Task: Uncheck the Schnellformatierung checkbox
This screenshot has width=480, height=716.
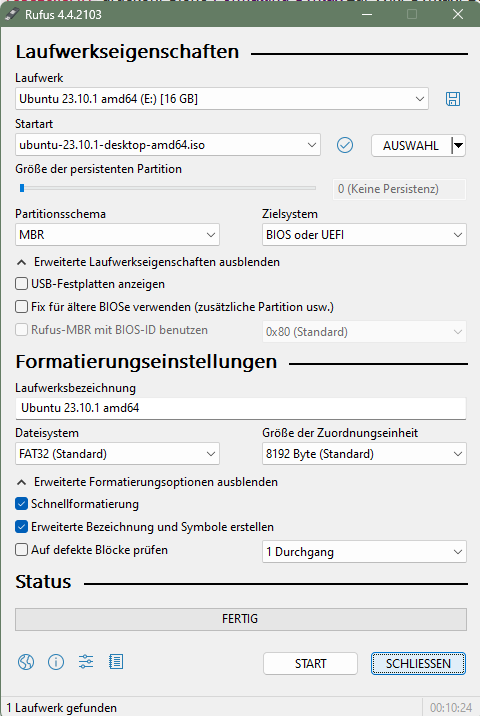Action: click(21, 504)
